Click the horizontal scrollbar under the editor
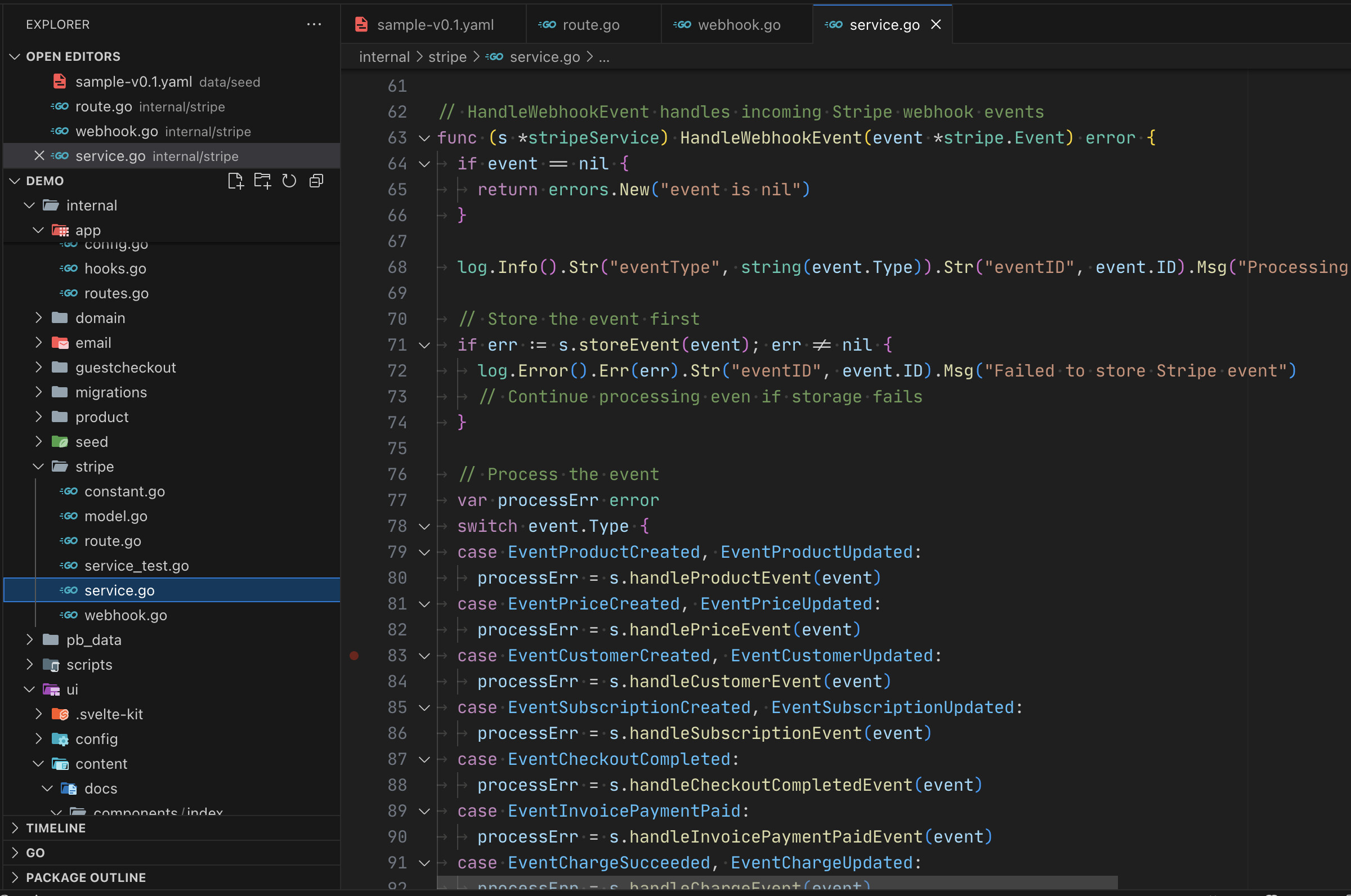The width and height of the screenshot is (1351, 896). click(x=777, y=882)
